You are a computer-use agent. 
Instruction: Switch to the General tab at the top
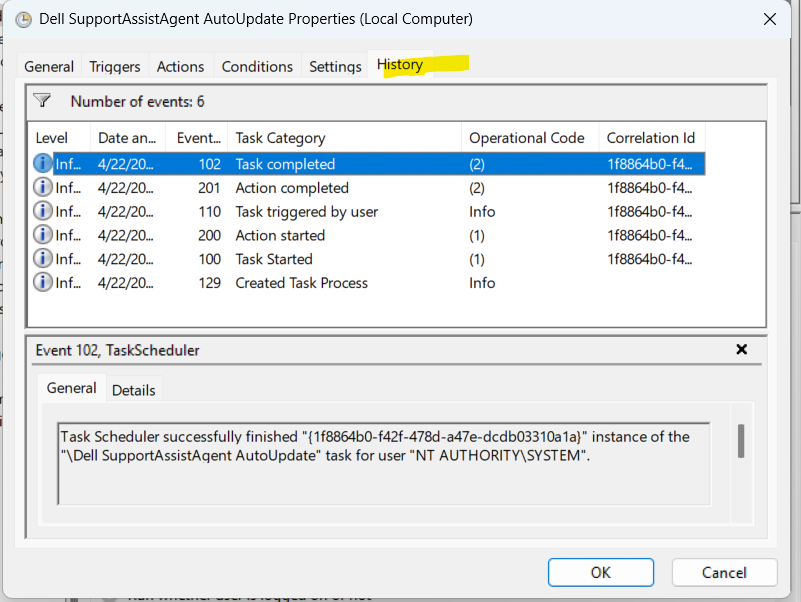(x=49, y=66)
